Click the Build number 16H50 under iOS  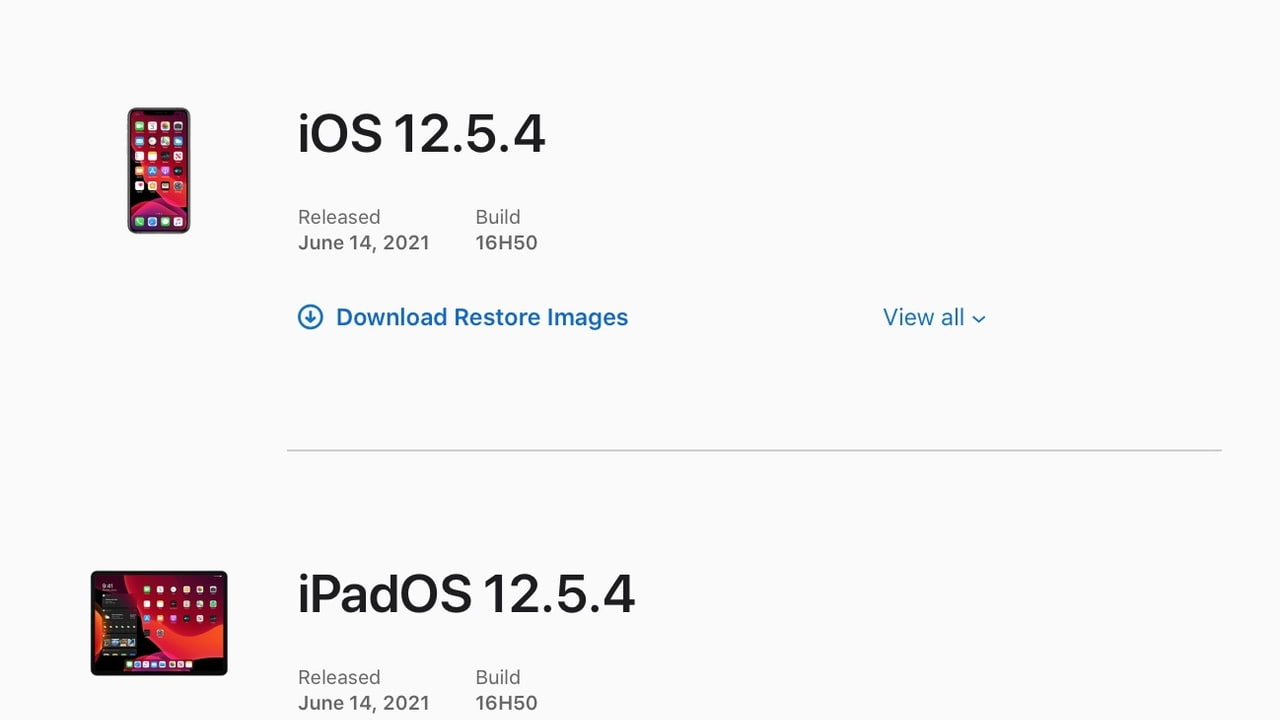coord(506,242)
